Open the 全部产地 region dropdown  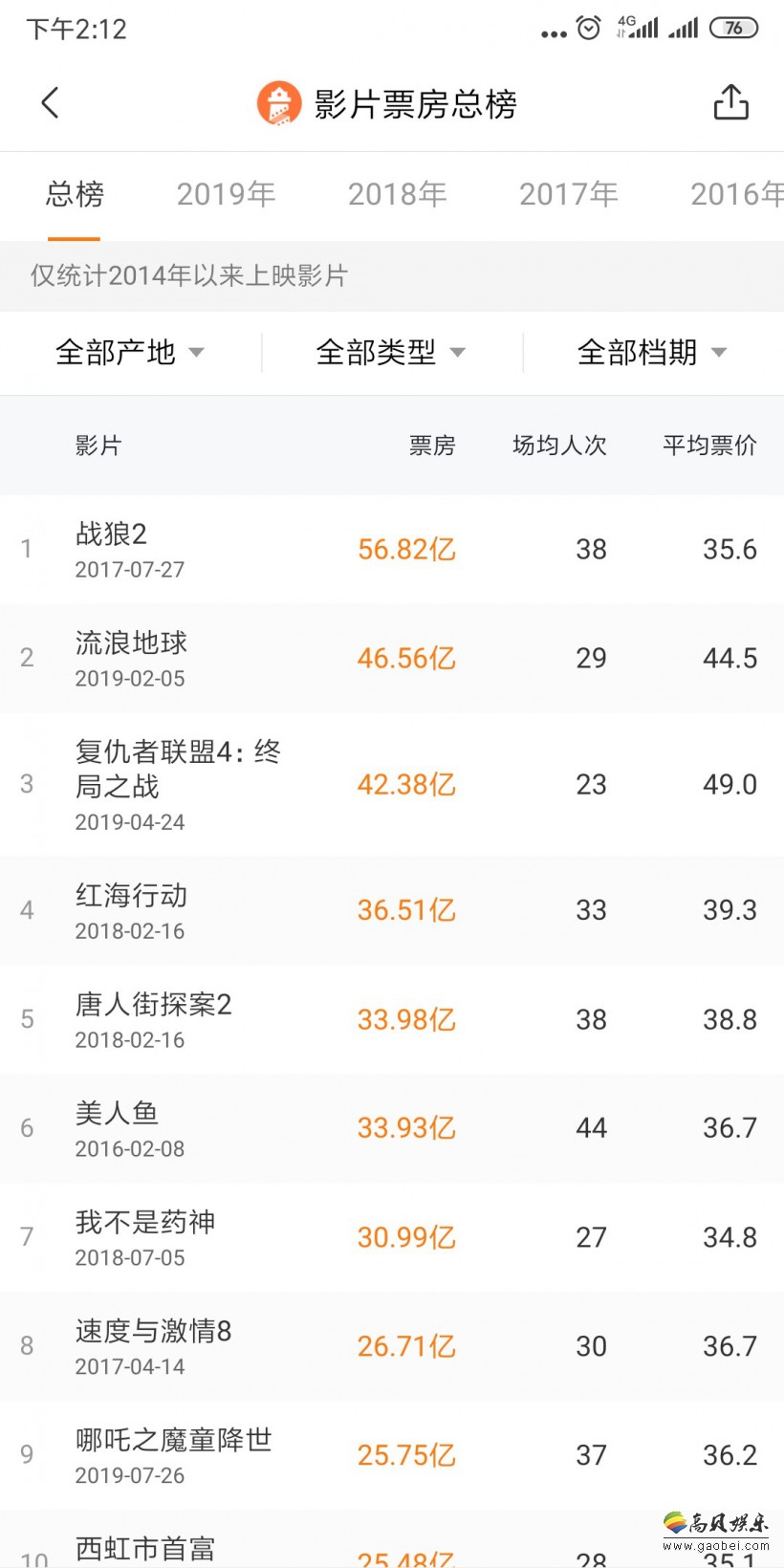[130, 352]
